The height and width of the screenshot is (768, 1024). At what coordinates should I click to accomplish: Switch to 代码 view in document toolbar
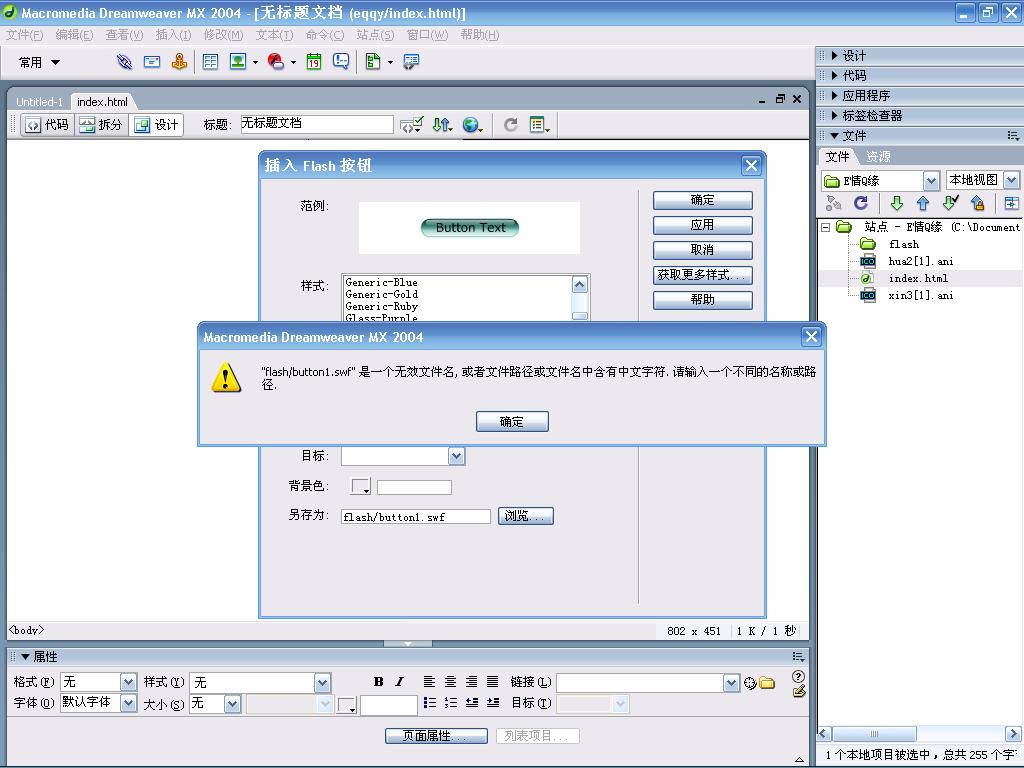pyautogui.click(x=48, y=125)
